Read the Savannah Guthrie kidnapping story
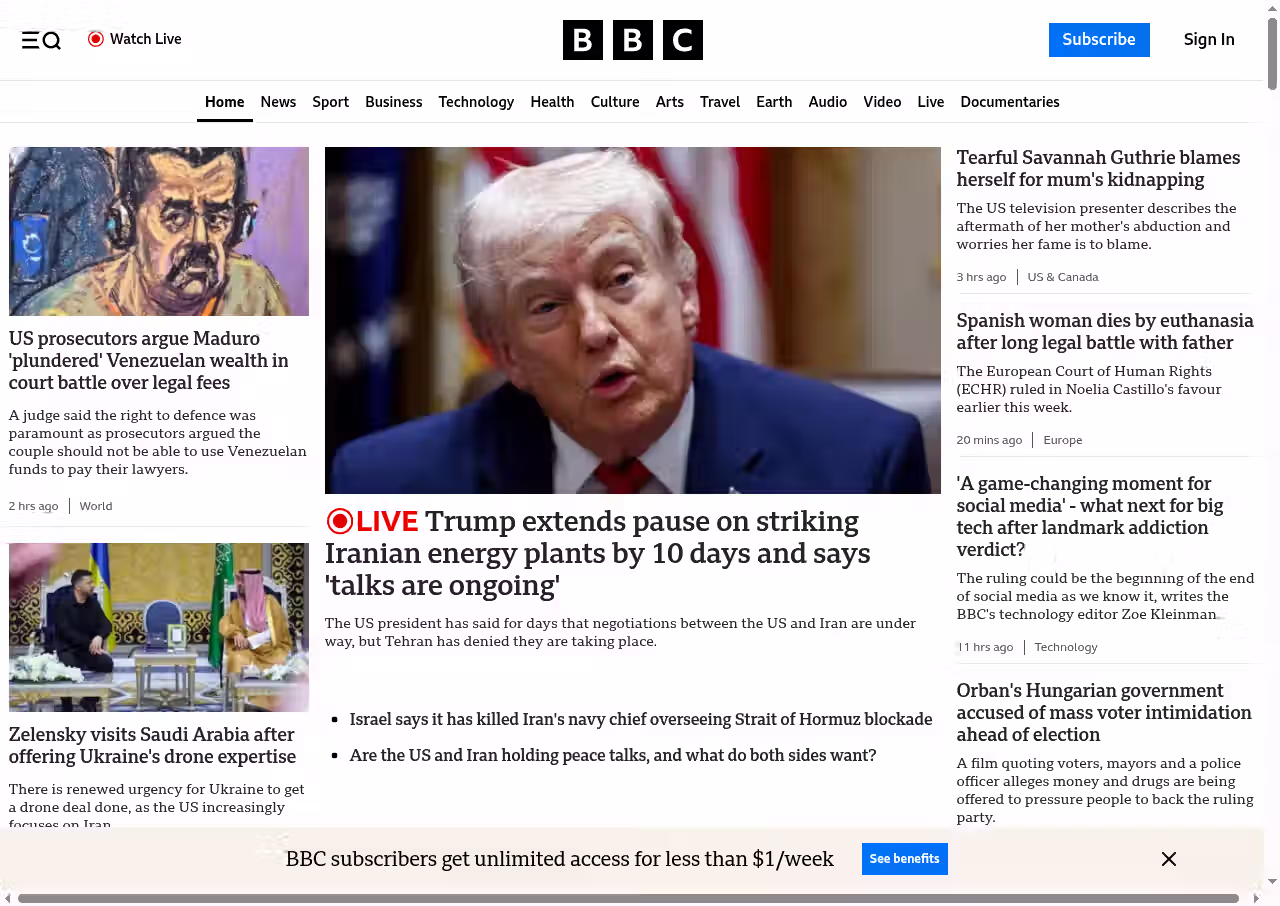 1098,168
